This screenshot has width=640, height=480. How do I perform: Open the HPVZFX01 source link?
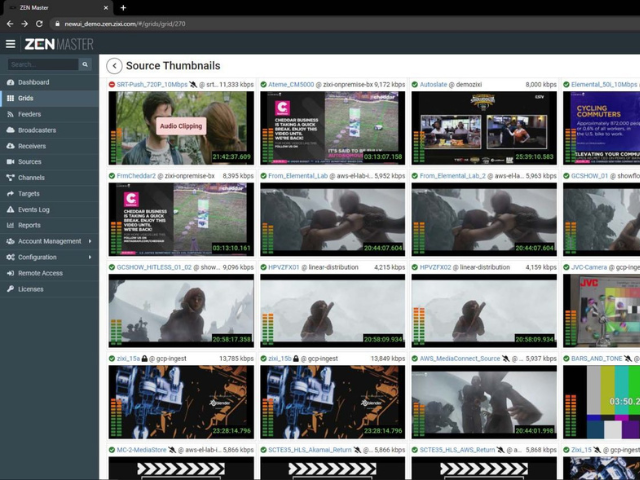click(x=284, y=267)
